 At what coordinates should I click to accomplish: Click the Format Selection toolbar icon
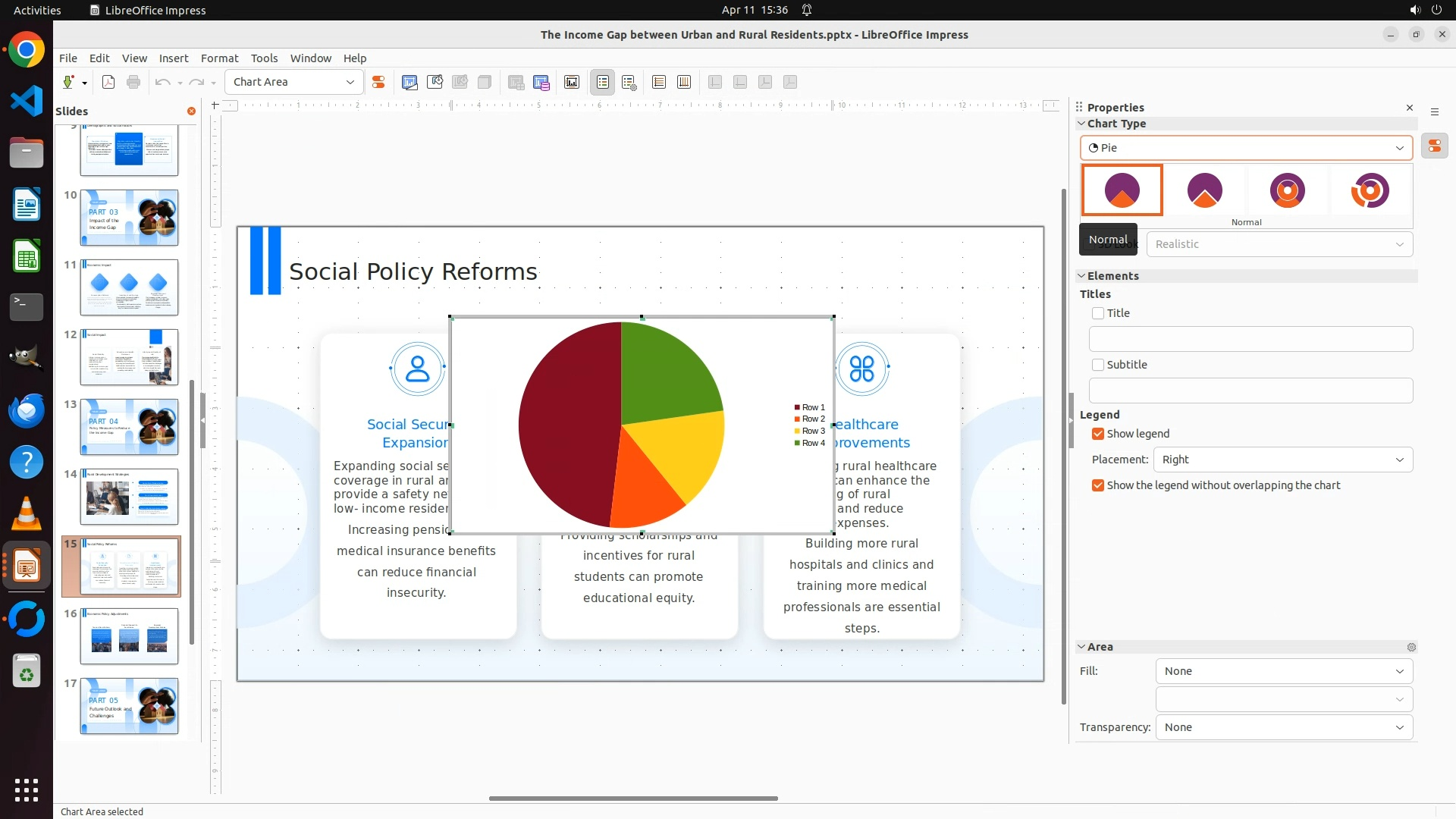(x=378, y=82)
